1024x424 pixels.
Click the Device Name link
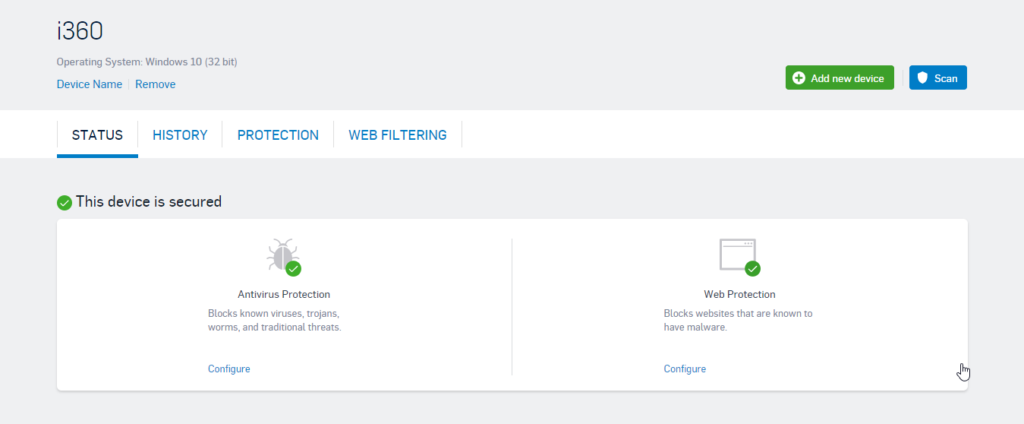89,84
